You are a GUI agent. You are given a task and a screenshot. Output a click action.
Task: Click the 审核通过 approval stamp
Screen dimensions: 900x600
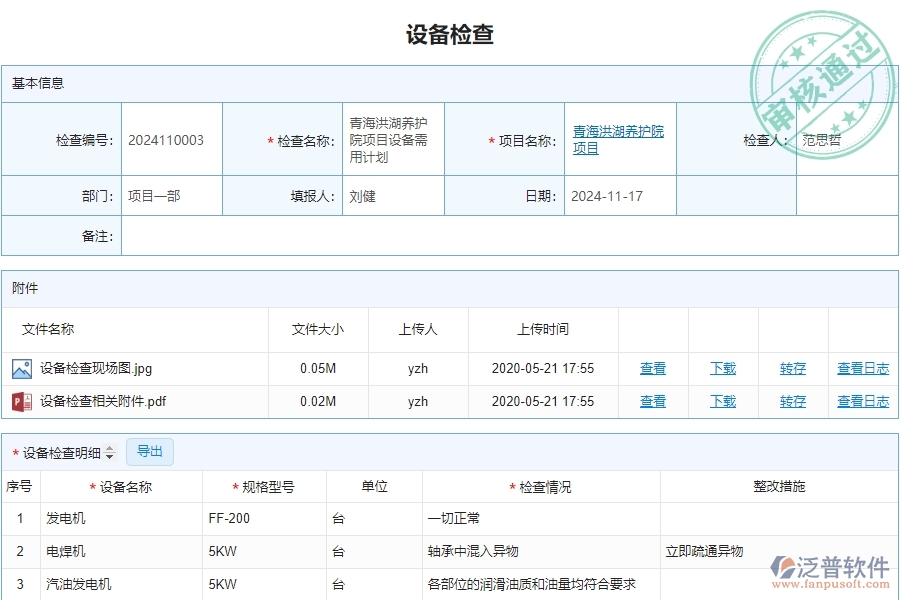(x=820, y=60)
